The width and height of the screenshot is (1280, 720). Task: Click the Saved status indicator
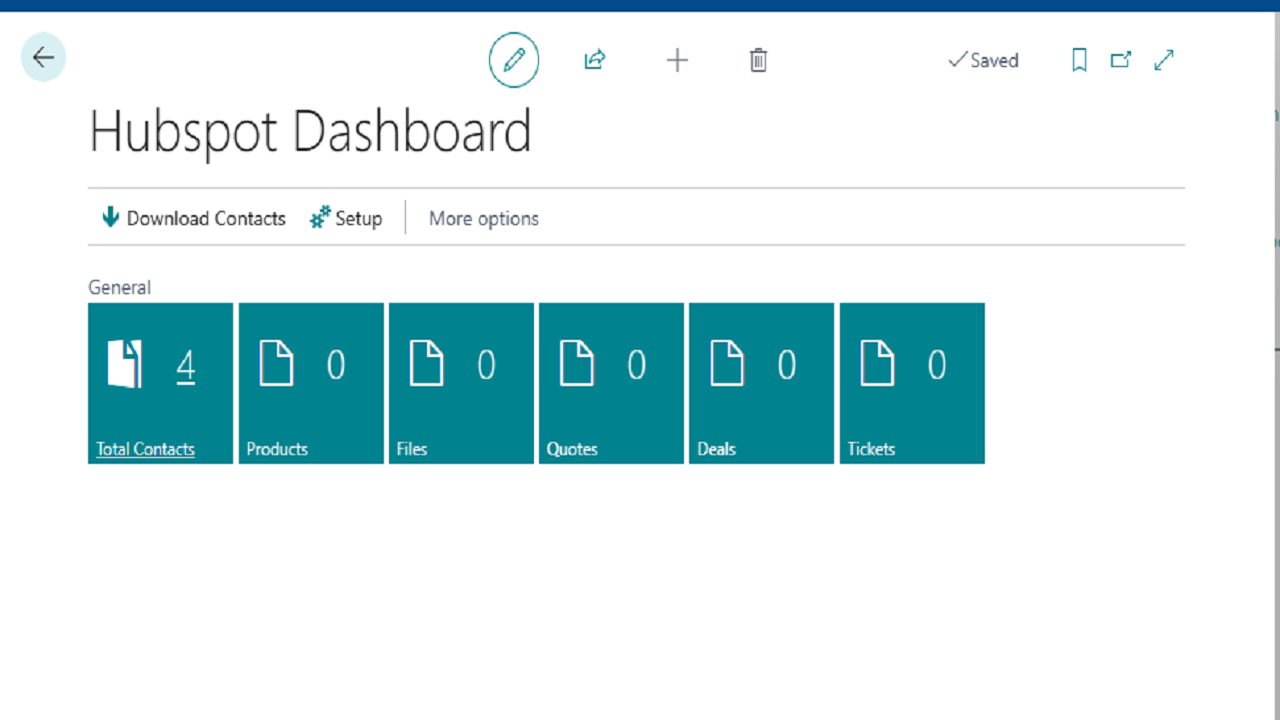click(983, 60)
